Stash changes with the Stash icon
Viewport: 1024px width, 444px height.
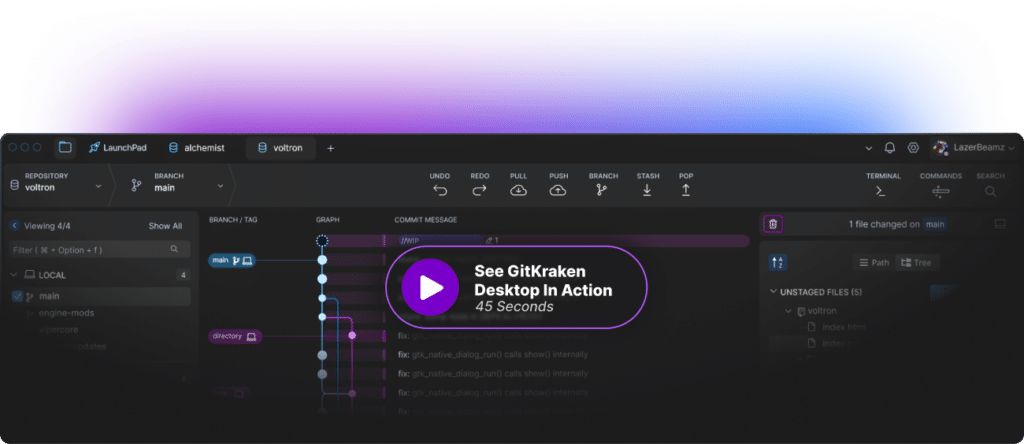(x=647, y=190)
